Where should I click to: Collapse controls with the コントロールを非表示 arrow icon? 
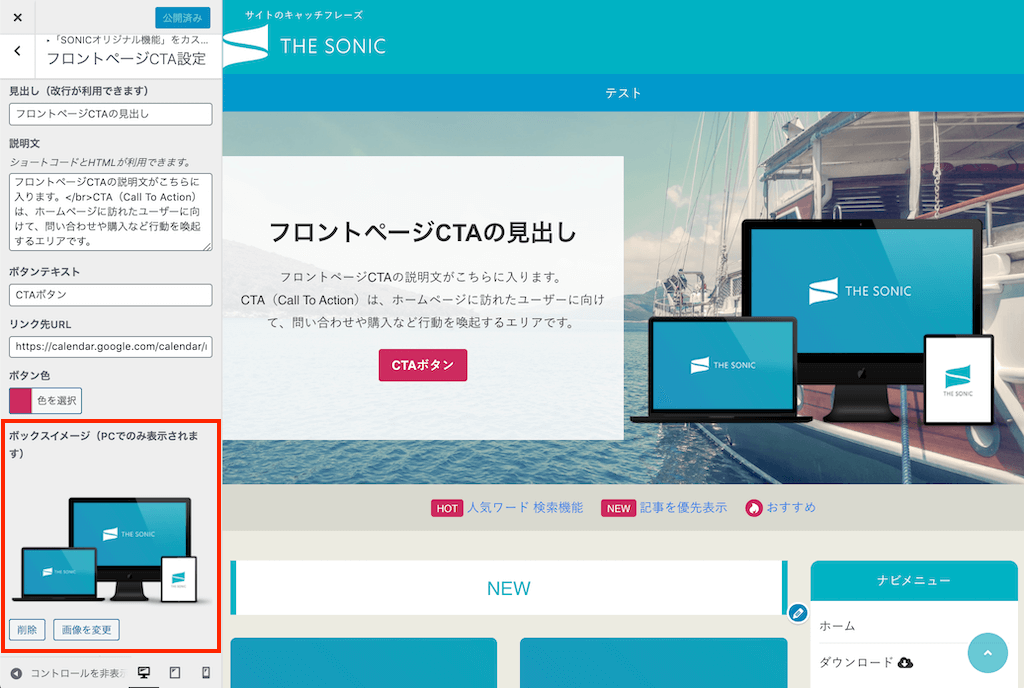pos(16,673)
